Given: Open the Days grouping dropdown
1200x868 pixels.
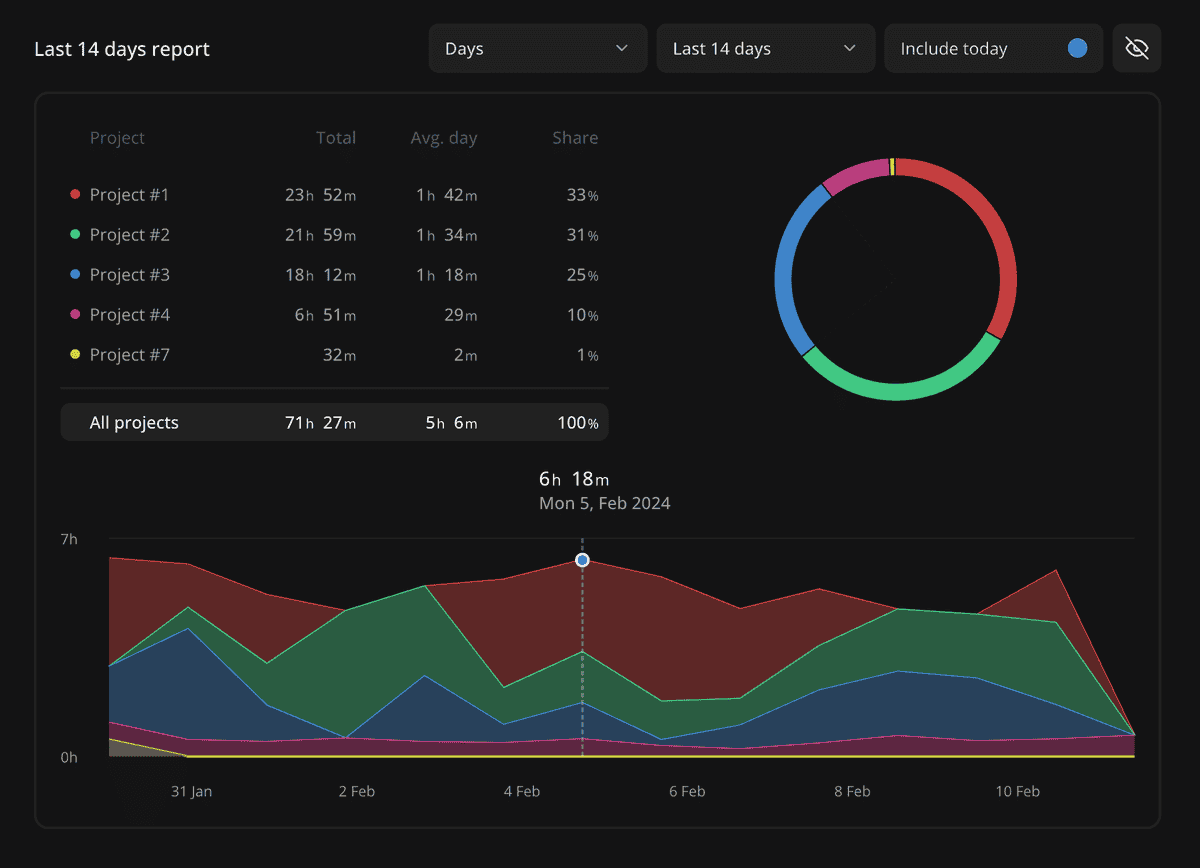Looking at the screenshot, I should 537,47.
